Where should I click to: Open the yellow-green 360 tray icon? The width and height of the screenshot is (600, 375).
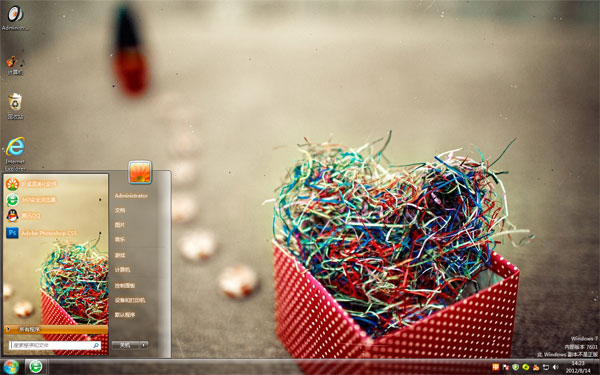pos(526,367)
